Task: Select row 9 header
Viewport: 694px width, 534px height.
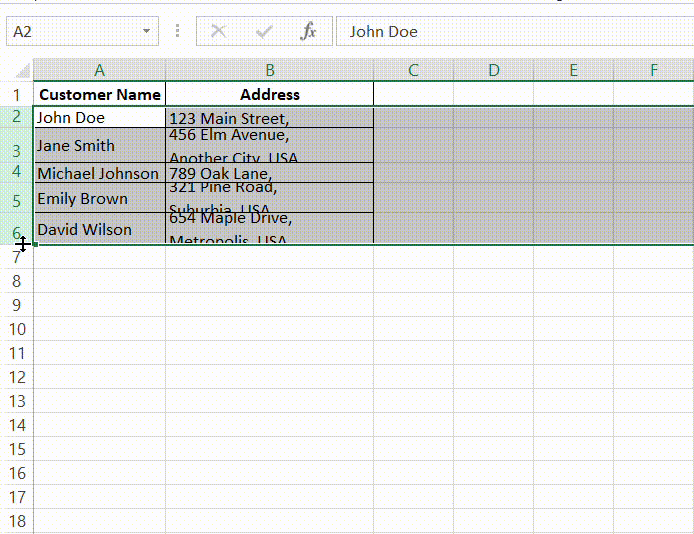Action: 16,305
